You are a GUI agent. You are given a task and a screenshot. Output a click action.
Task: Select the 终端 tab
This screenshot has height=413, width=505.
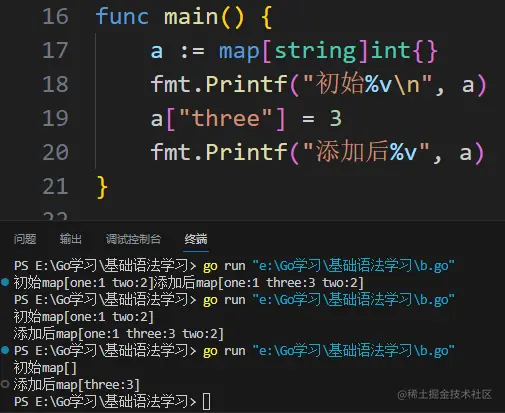click(196, 239)
